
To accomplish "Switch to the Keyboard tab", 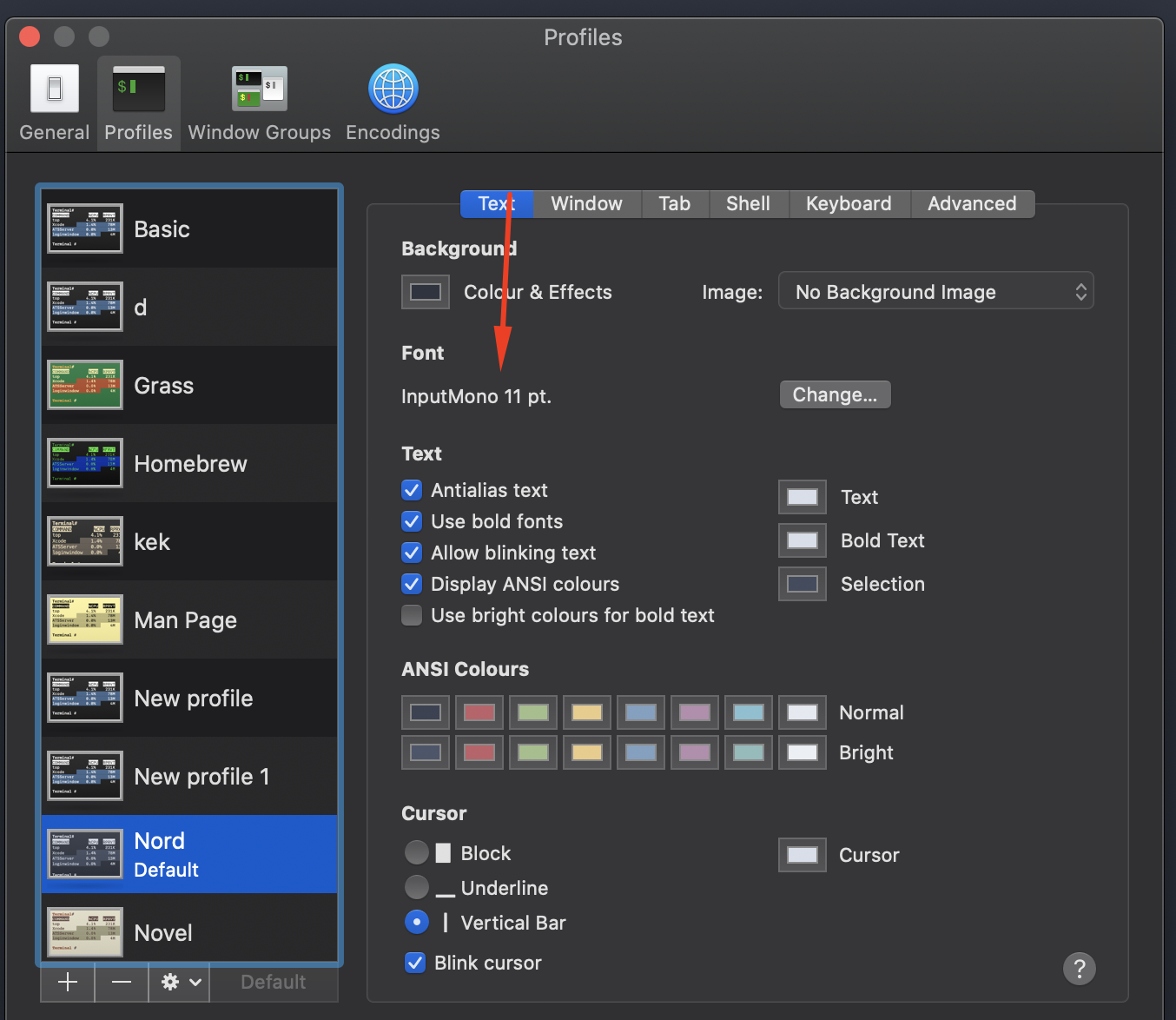I will [849, 203].
